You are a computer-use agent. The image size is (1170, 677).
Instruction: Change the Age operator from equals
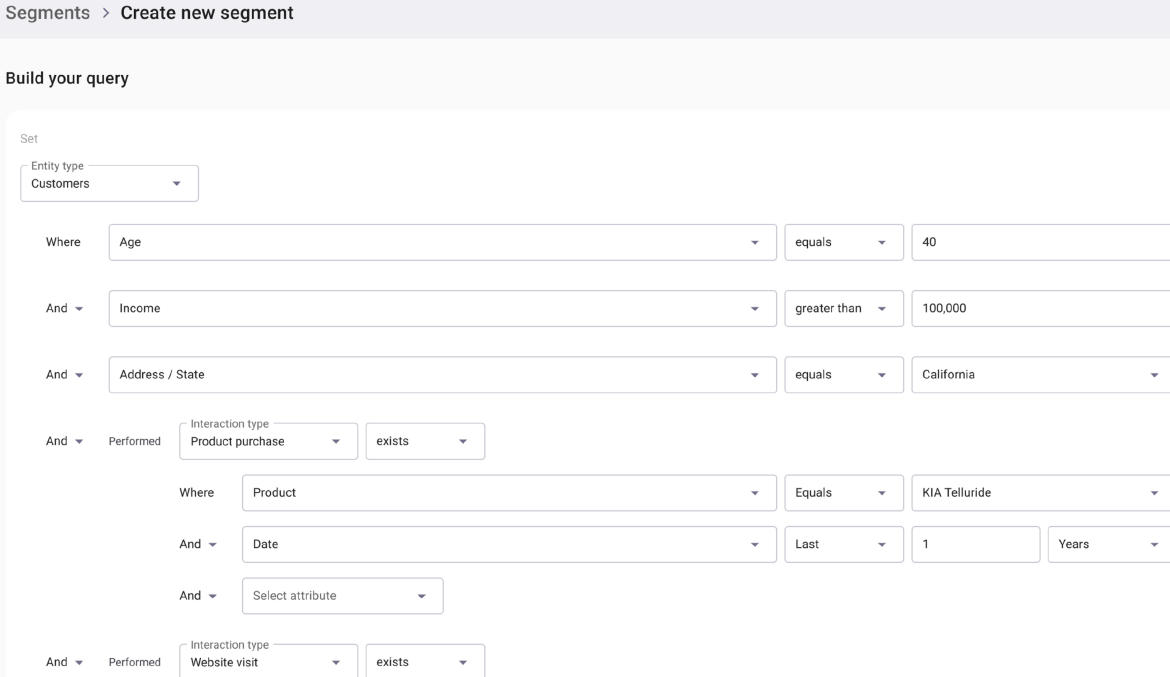click(843, 242)
